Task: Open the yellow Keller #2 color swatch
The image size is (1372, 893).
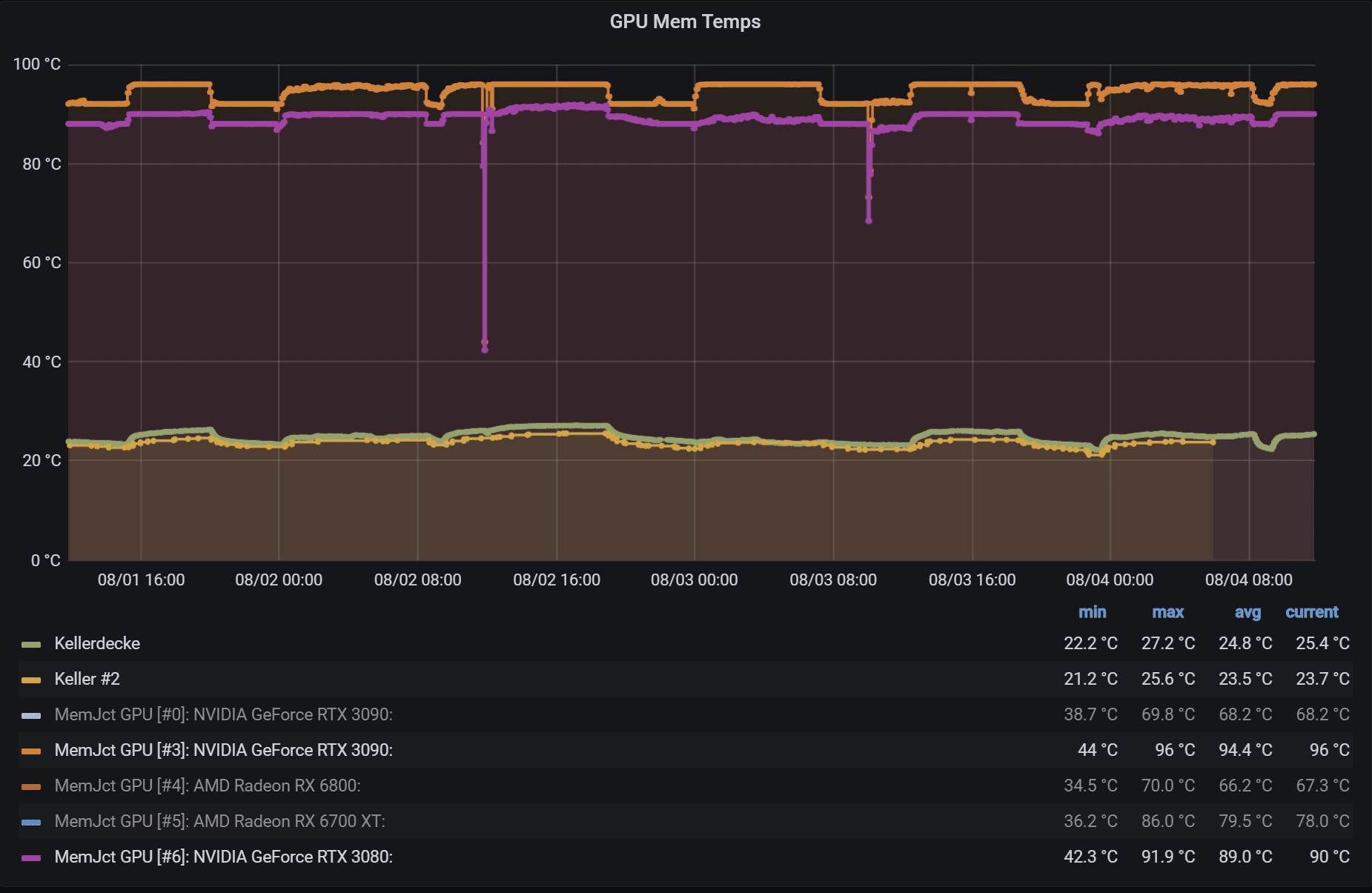Action: [x=31, y=680]
